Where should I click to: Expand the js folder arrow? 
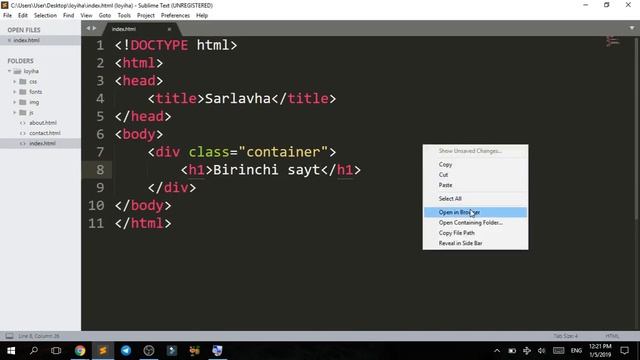tap(15, 112)
